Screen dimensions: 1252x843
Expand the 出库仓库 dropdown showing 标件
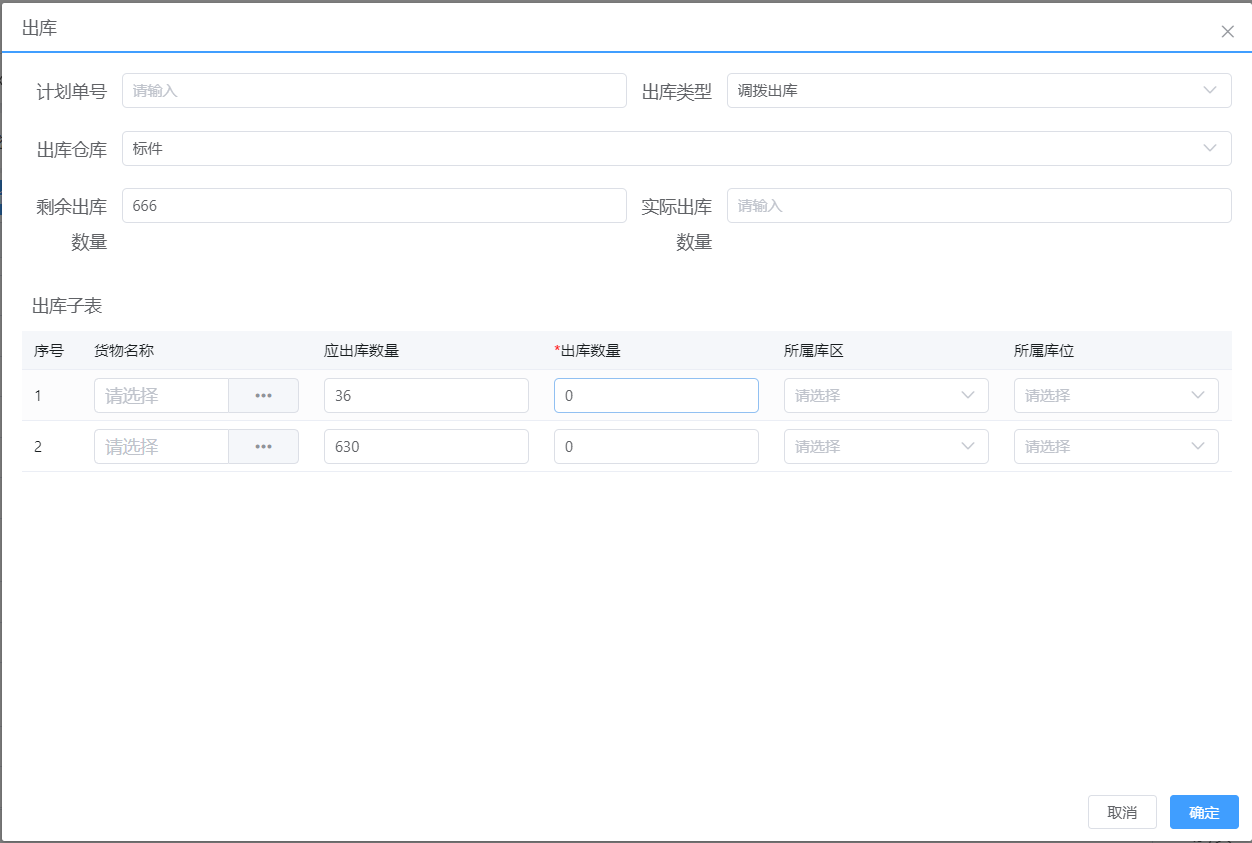pos(677,149)
